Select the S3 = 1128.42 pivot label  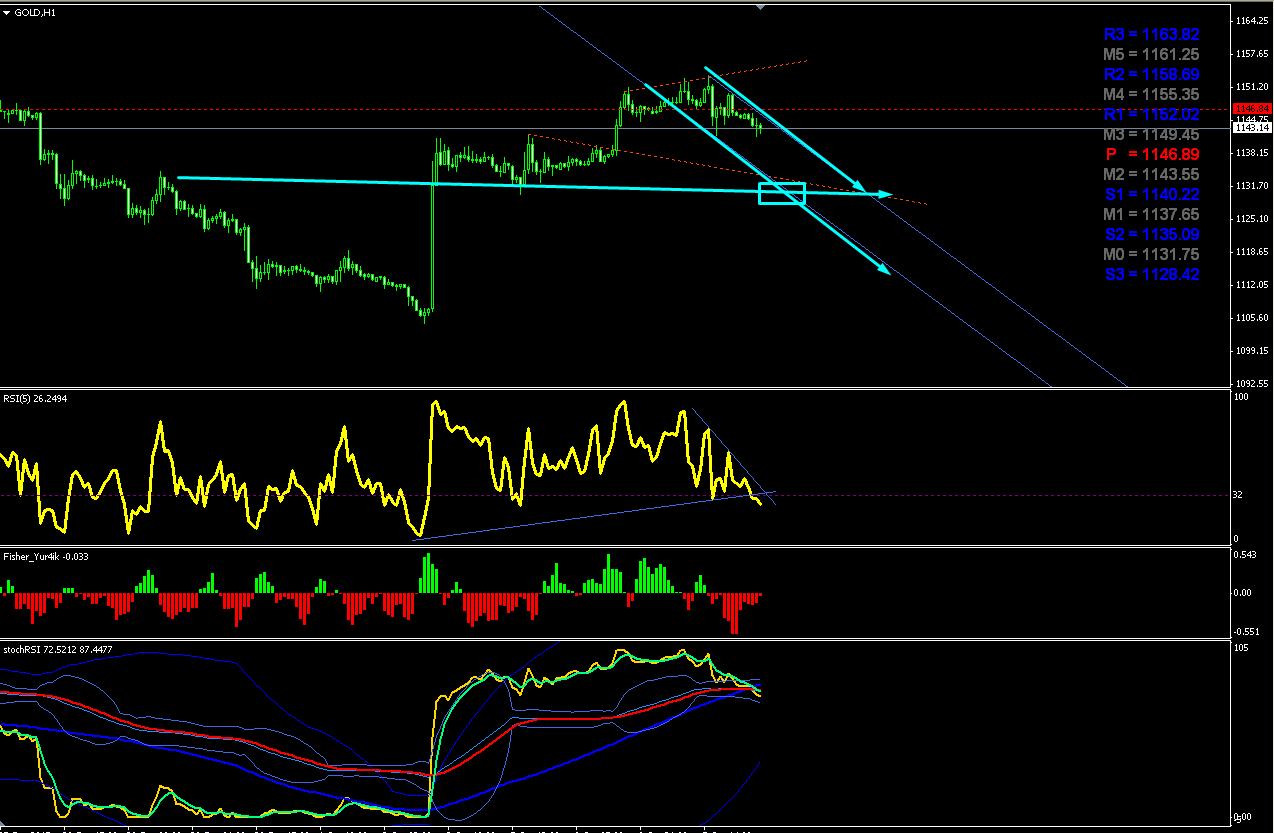click(1152, 274)
